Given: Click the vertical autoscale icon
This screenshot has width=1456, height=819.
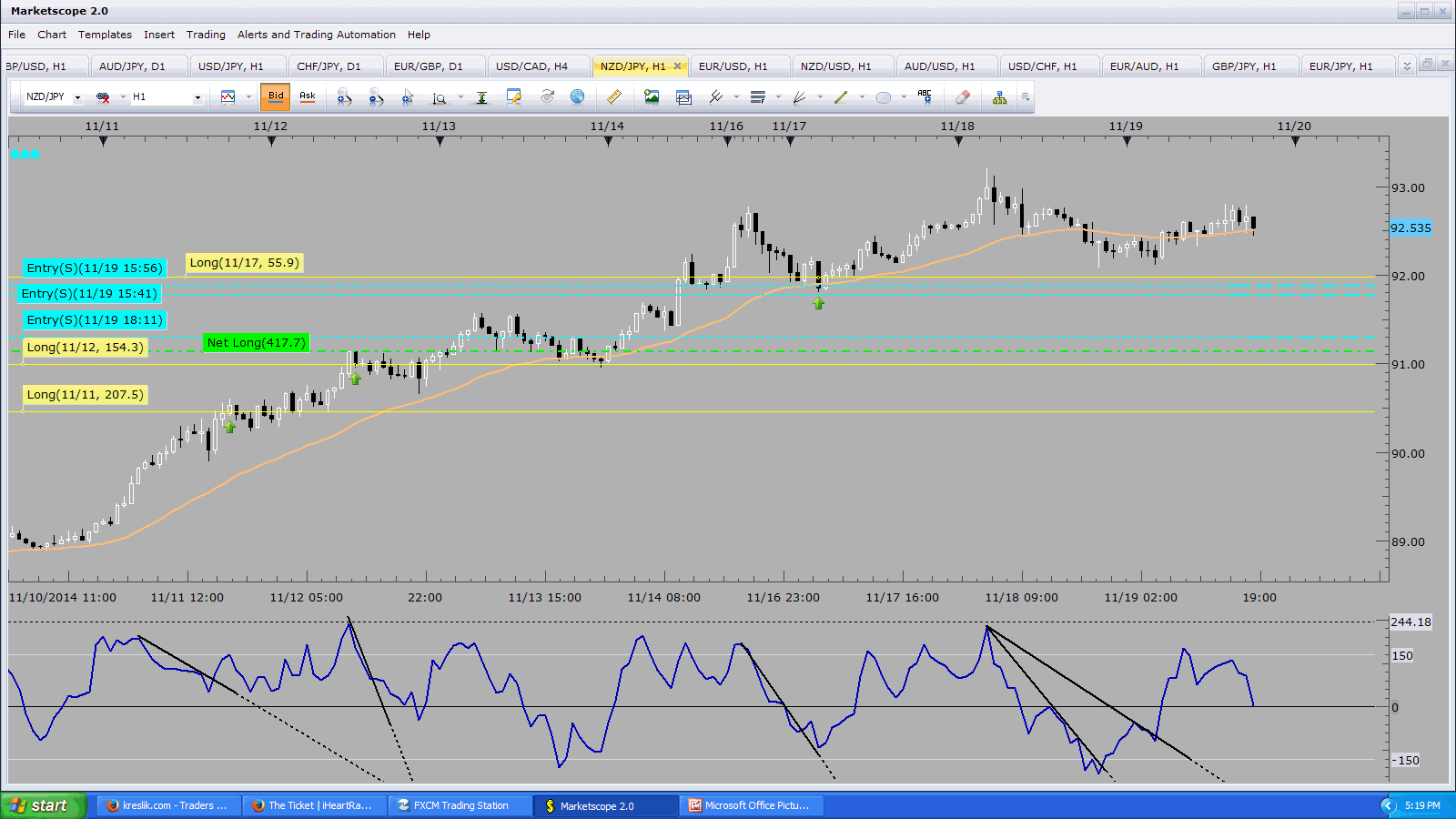Looking at the screenshot, I should point(481,96).
